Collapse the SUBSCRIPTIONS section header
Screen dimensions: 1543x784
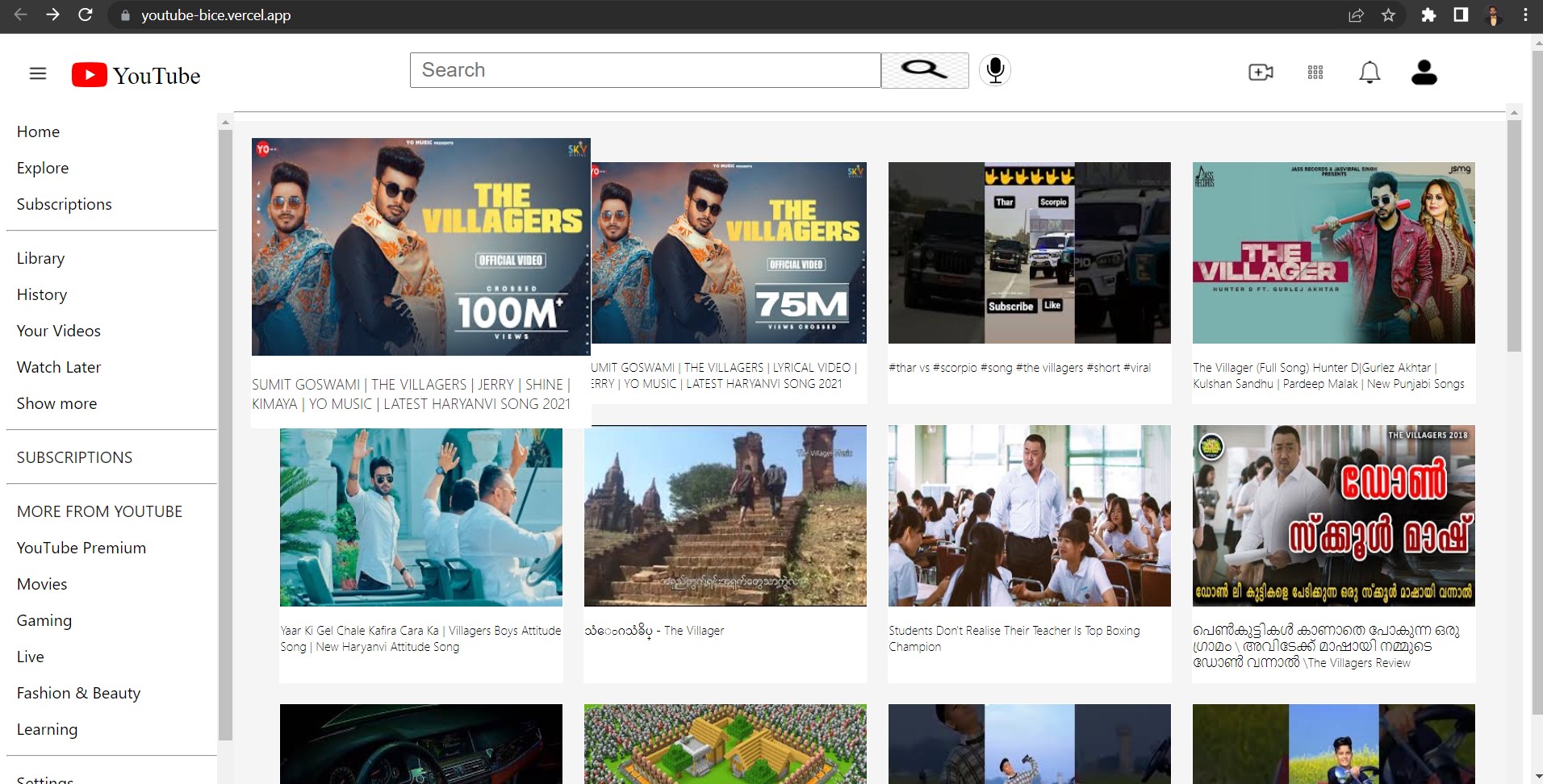(x=74, y=457)
